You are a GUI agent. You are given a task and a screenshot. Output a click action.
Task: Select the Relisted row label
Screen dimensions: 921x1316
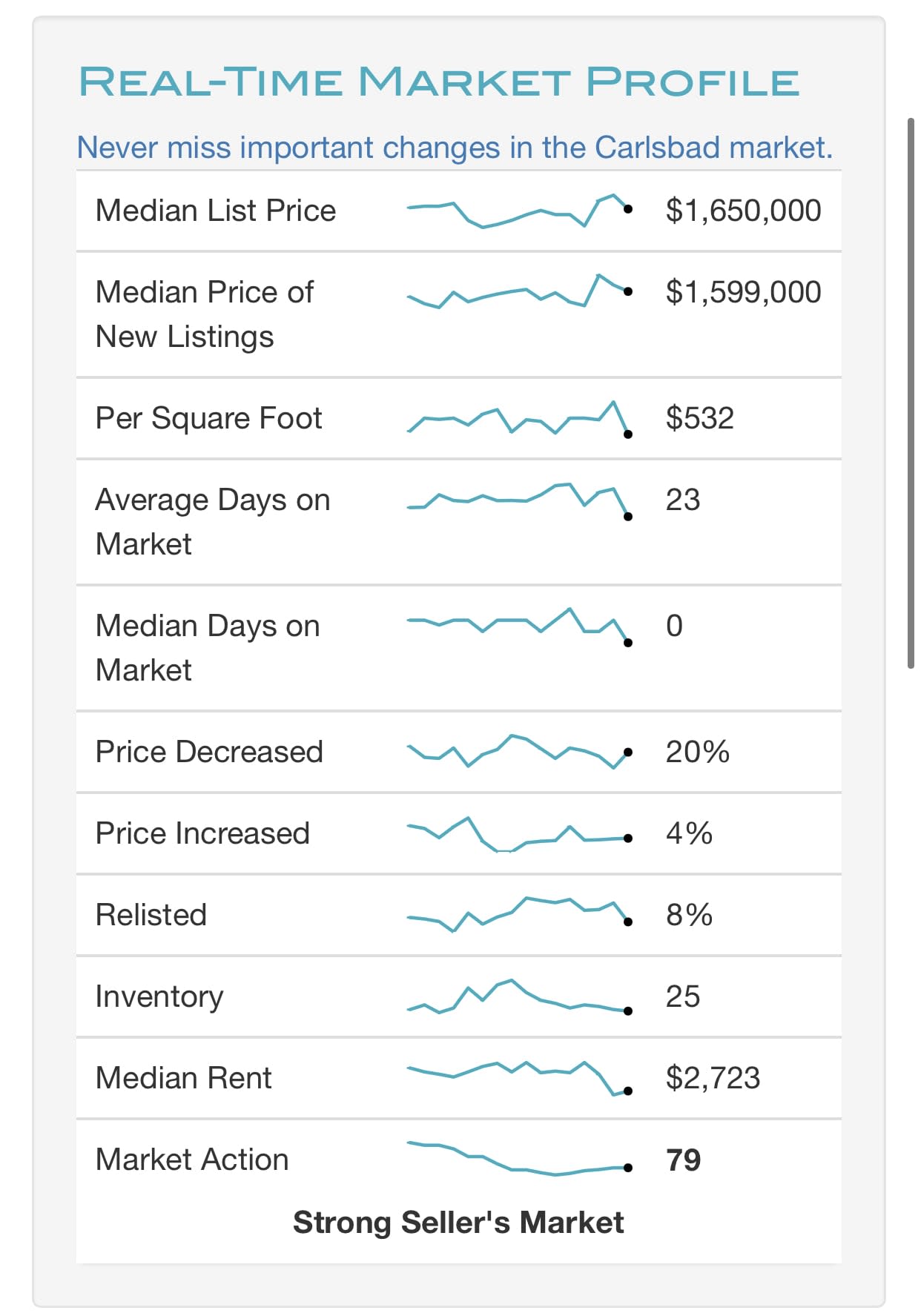click(151, 915)
